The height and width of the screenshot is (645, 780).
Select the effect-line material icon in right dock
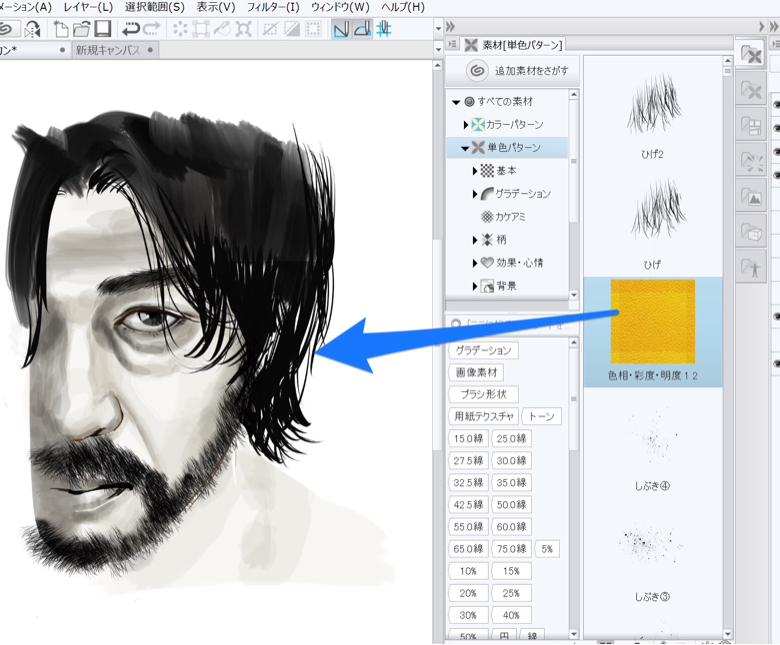point(751,161)
